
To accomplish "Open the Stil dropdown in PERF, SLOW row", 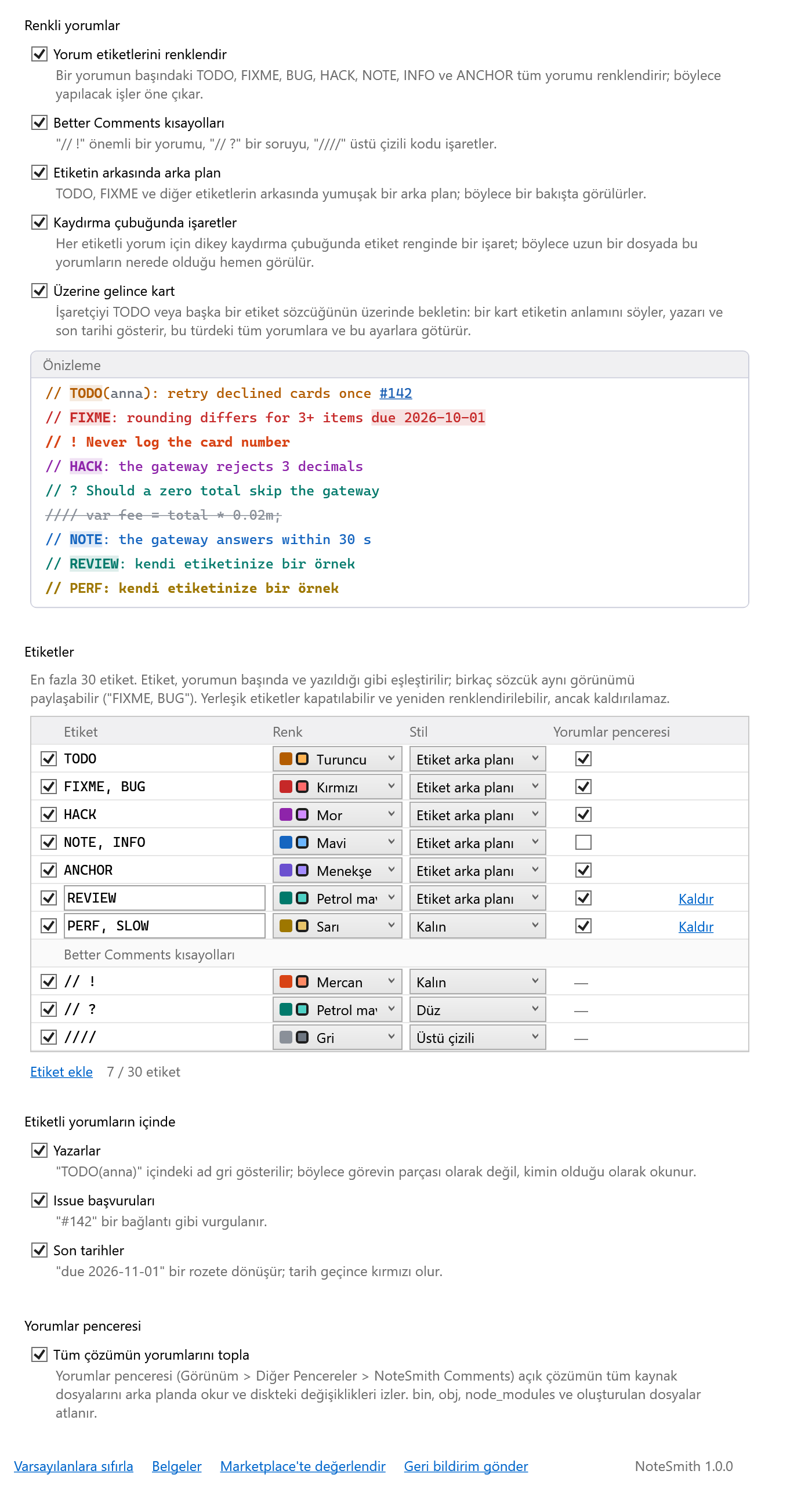I will click(477, 926).
